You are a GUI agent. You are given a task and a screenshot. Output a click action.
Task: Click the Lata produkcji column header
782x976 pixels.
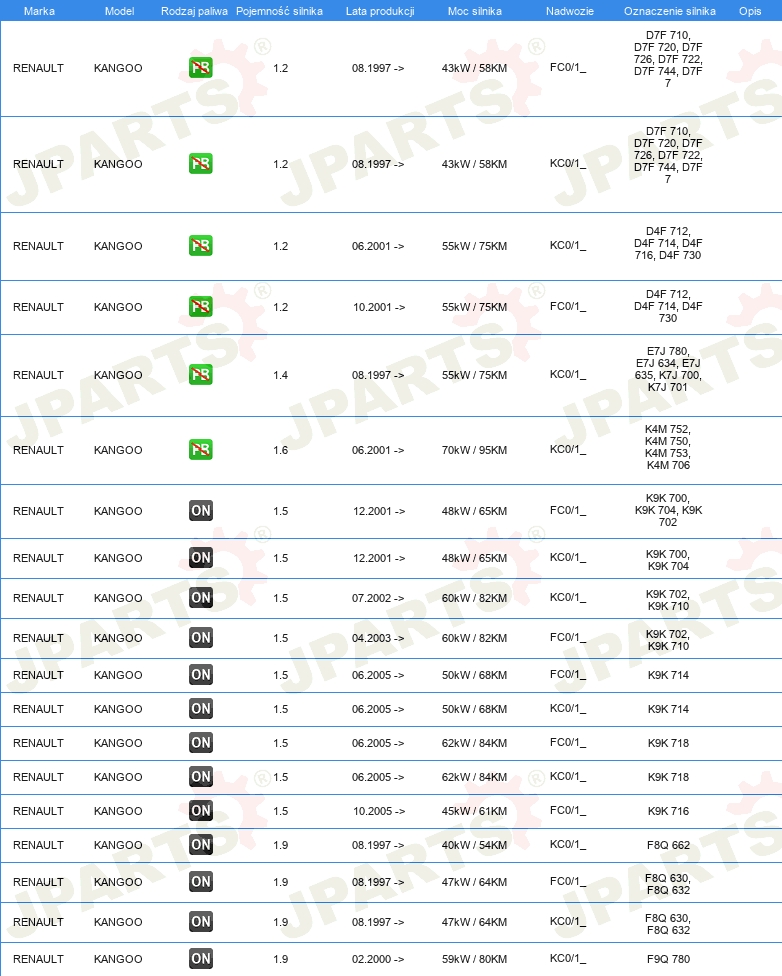[x=380, y=11]
